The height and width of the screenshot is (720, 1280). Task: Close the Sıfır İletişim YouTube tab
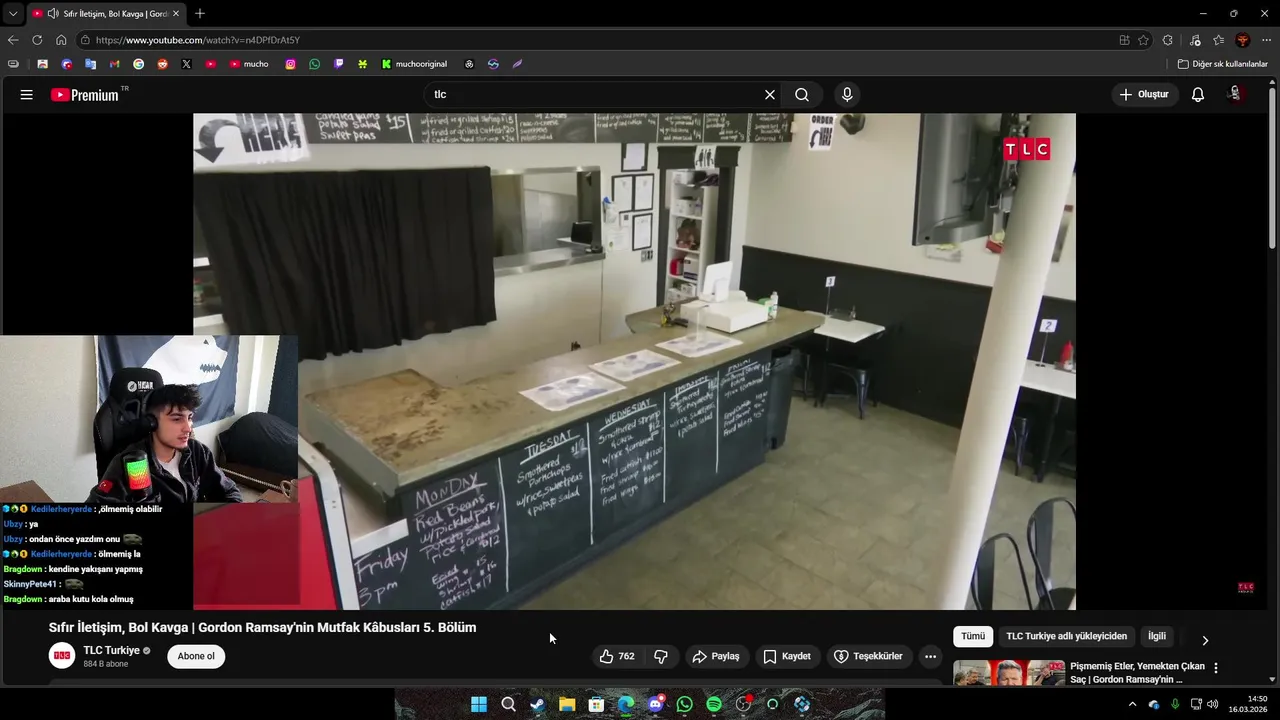[x=176, y=14]
